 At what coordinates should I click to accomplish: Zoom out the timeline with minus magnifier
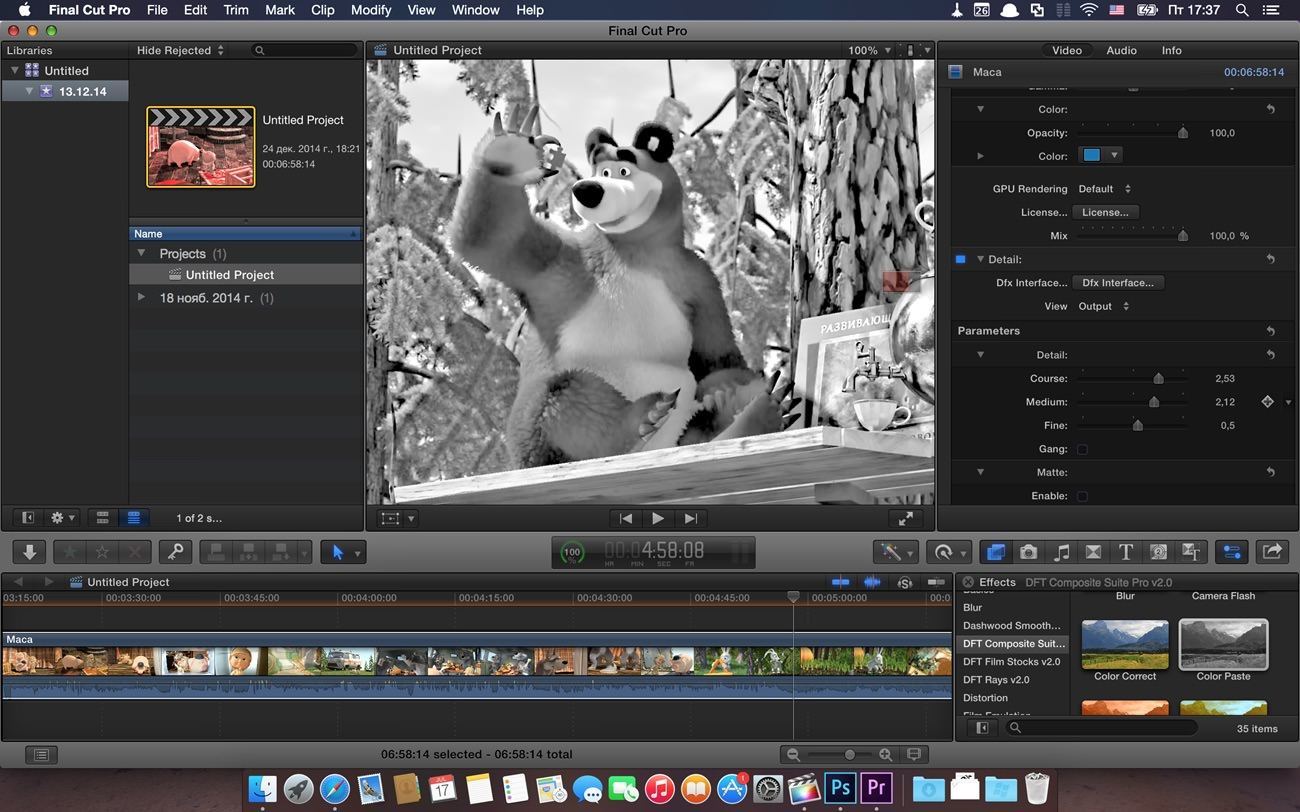pos(793,755)
